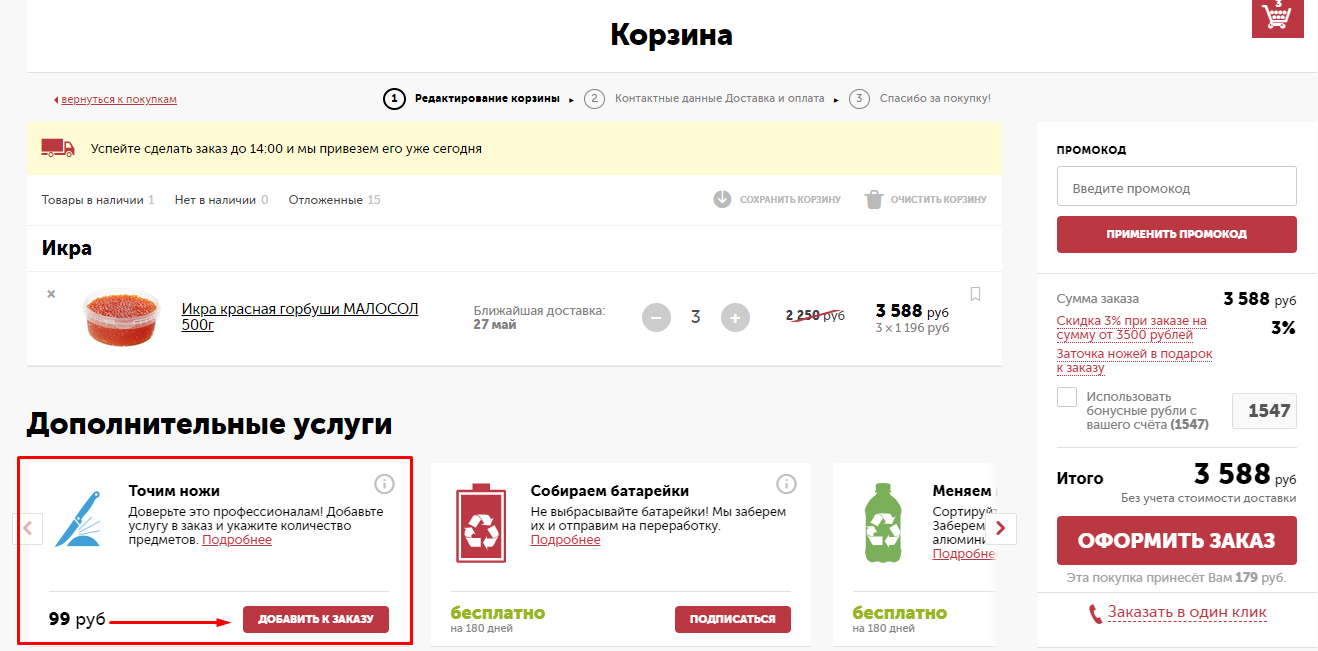Open Заточка ножей в подарок link

pyautogui.click(x=1135, y=361)
